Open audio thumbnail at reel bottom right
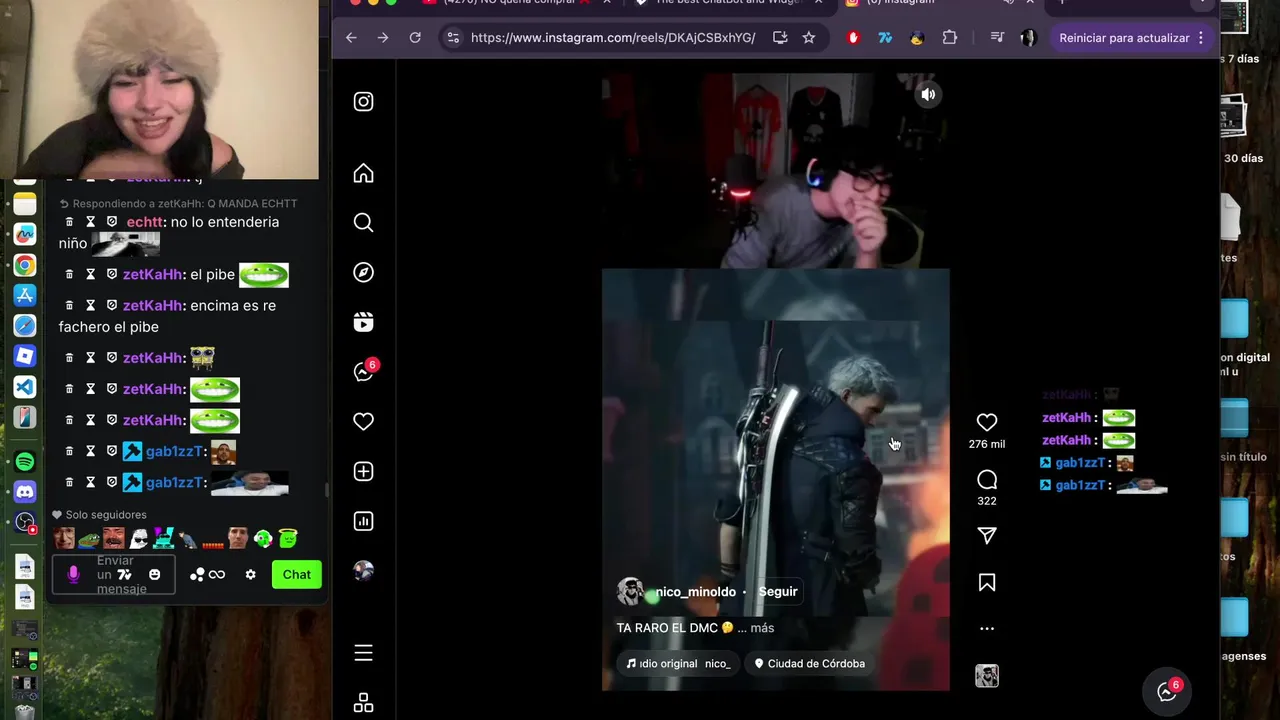Screen dimensions: 1280x720 click(987, 676)
